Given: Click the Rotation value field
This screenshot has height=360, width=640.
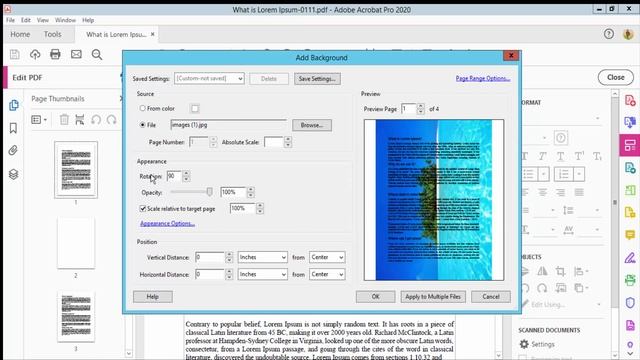Looking at the screenshot, I should click(174, 176).
